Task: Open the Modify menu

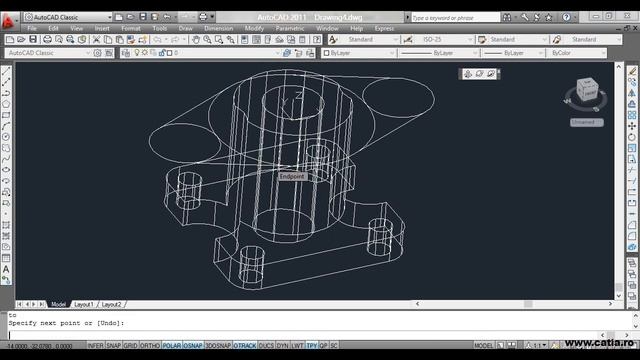Action: point(254,29)
